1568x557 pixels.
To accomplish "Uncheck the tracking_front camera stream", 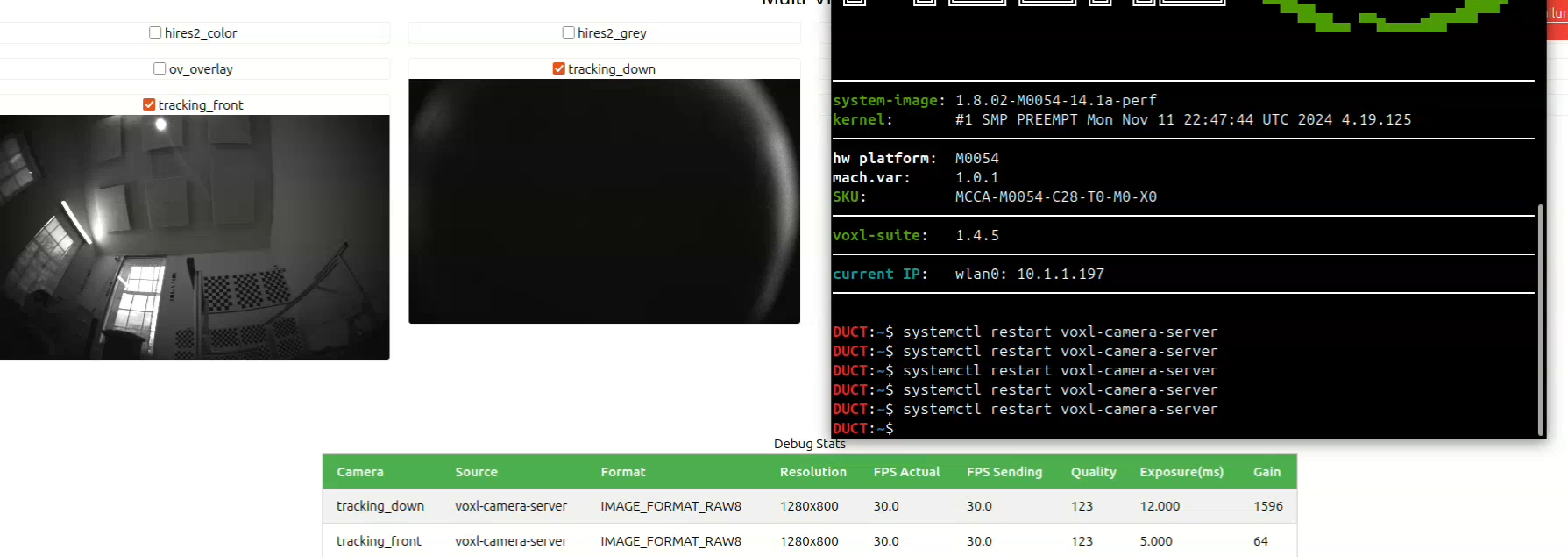I will pos(149,104).
